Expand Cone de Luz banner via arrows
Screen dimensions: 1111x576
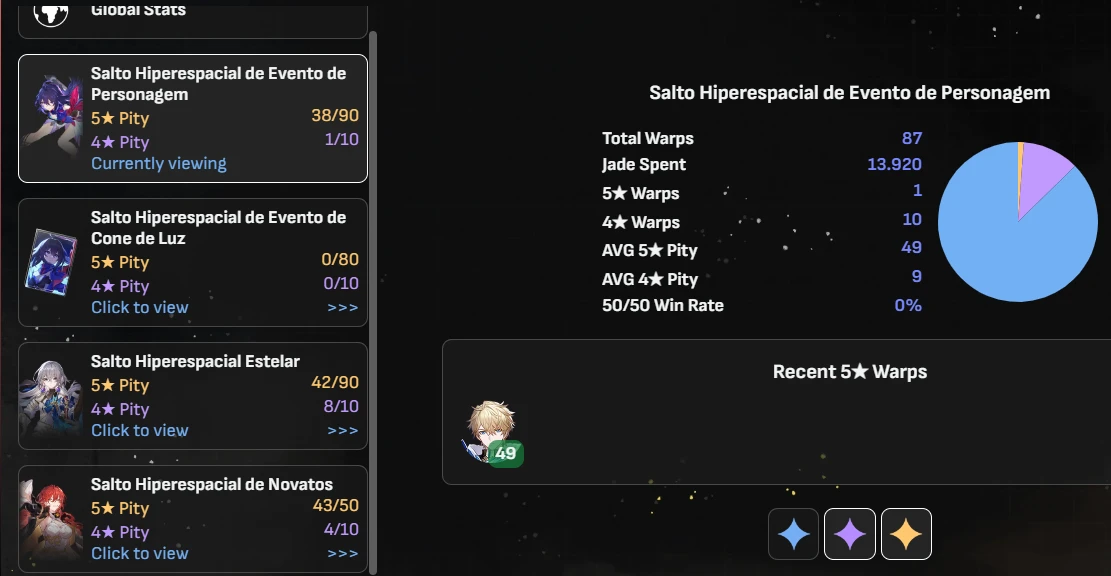tap(343, 307)
